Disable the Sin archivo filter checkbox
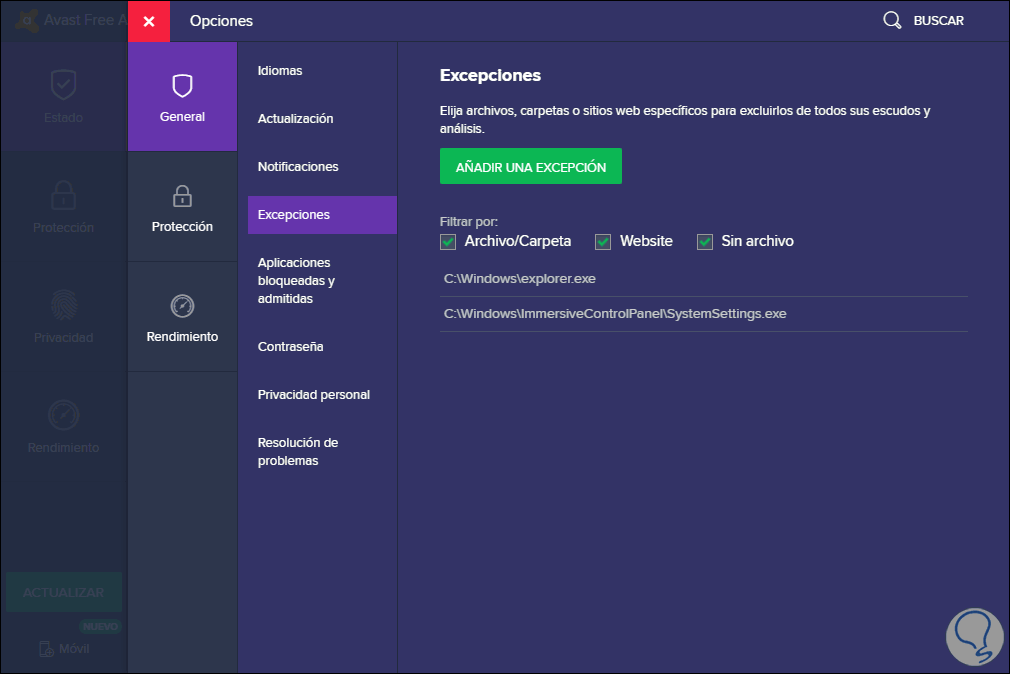This screenshot has height=674, width=1010. click(x=705, y=241)
